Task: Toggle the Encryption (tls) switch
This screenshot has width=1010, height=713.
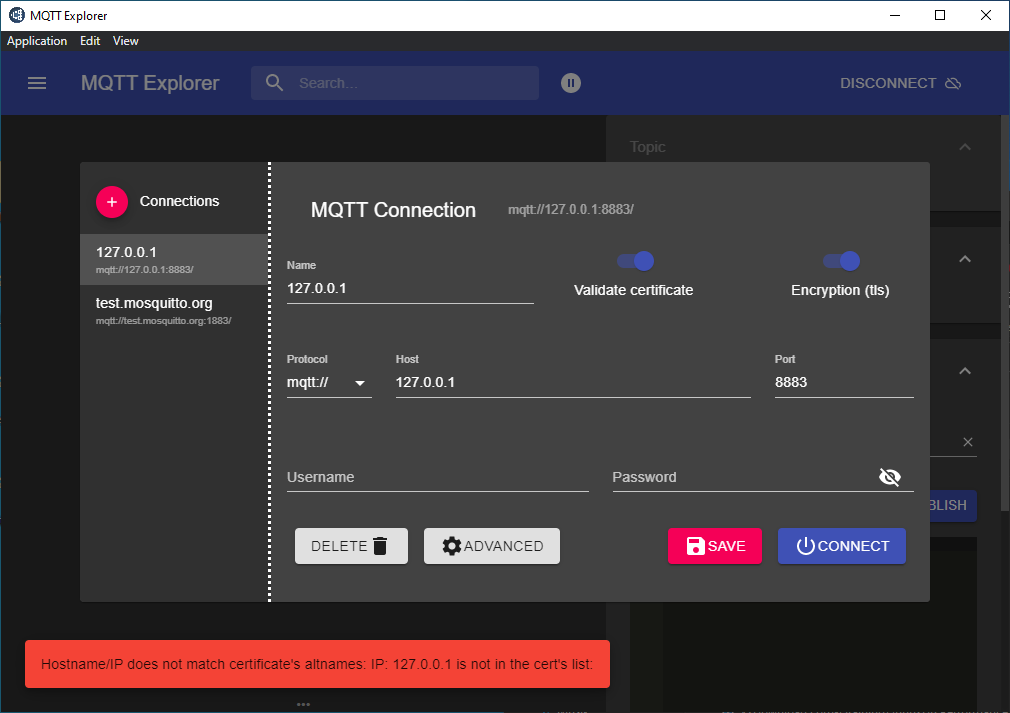Action: pos(841,261)
